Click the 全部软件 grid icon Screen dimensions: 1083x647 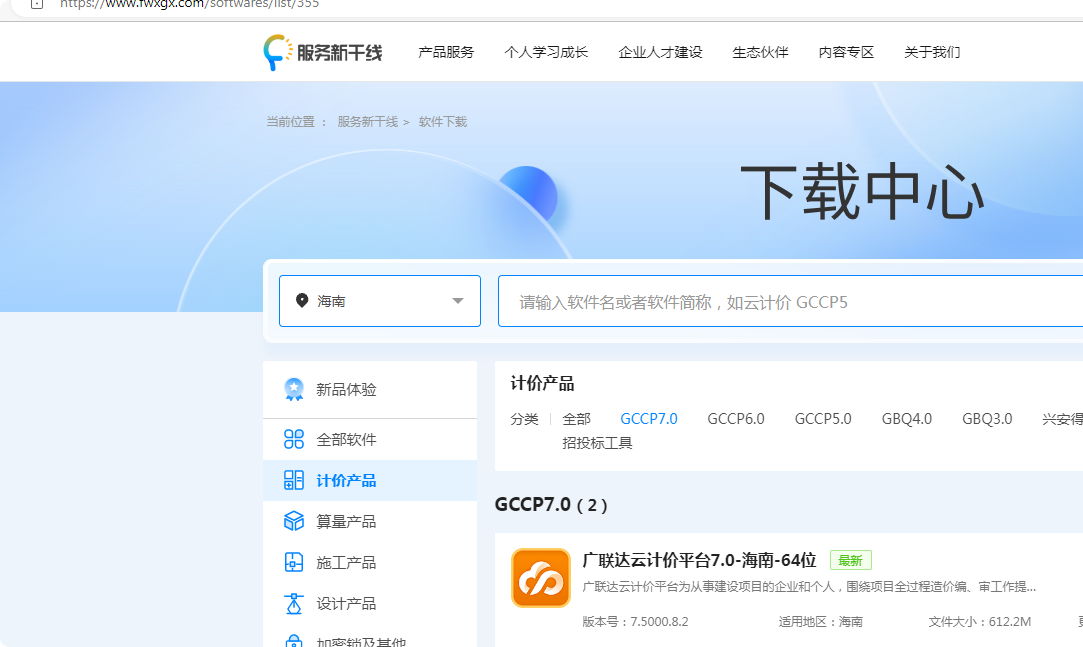pos(294,439)
